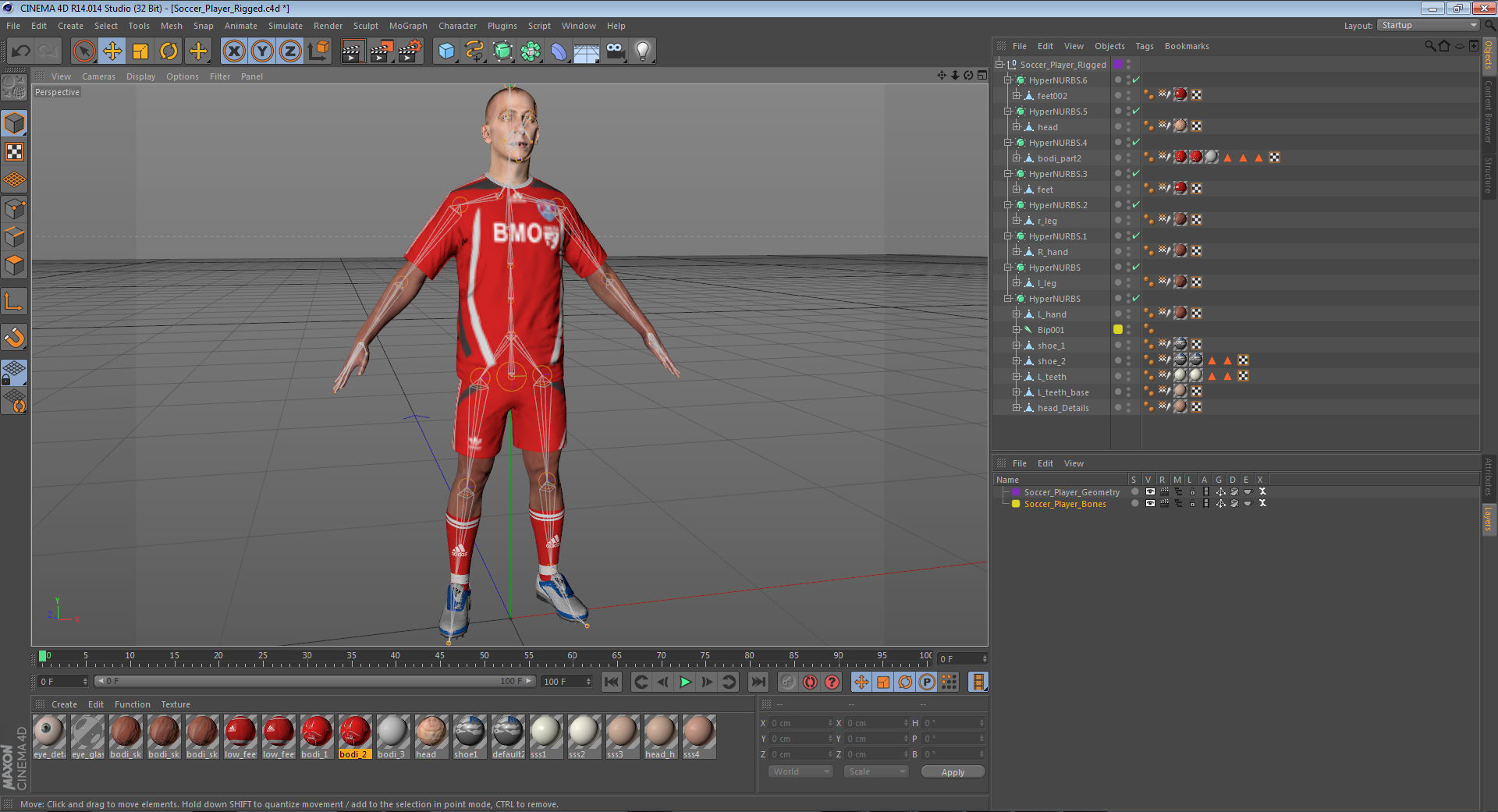The height and width of the screenshot is (812, 1498).
Task: Open the World coordinate dropdown
Action: pos(800,771)
